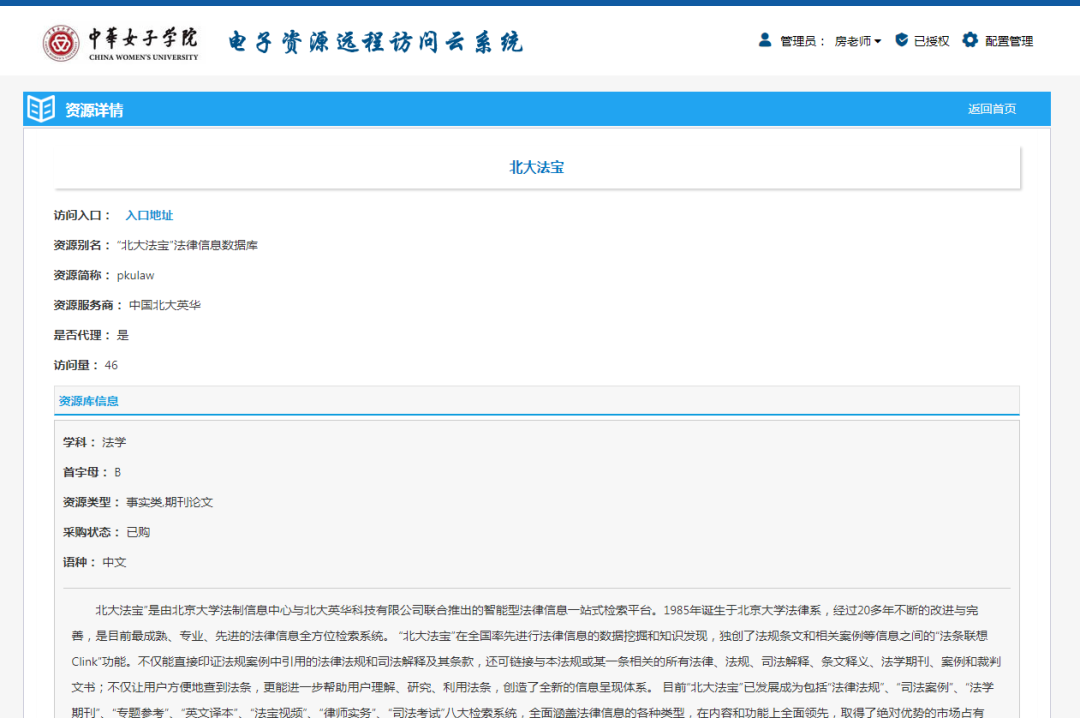The width and height of the screenshot is (1080, 718).
Task: Click the 已授权 authorization status label
Action: (931, 41)
